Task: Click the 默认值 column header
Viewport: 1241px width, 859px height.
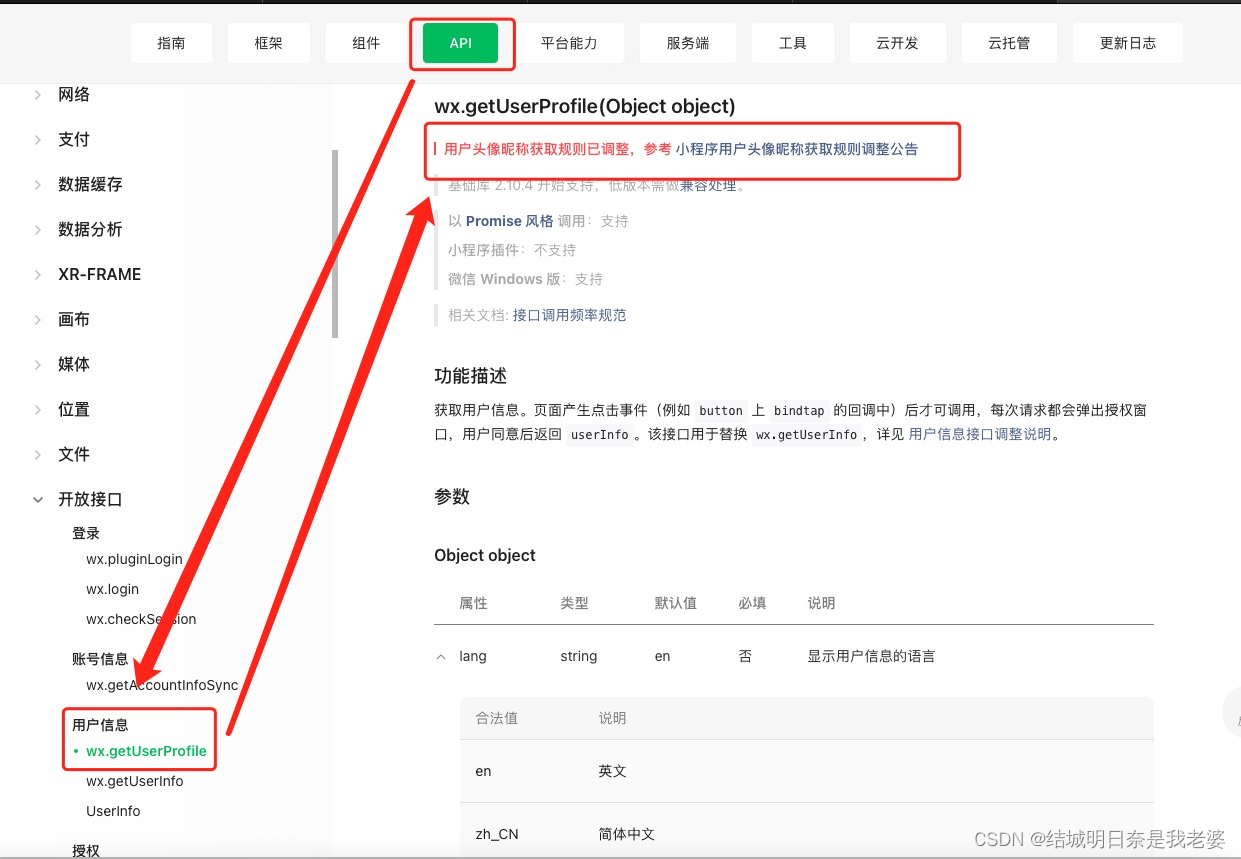Action: click(x=676, y=603)
